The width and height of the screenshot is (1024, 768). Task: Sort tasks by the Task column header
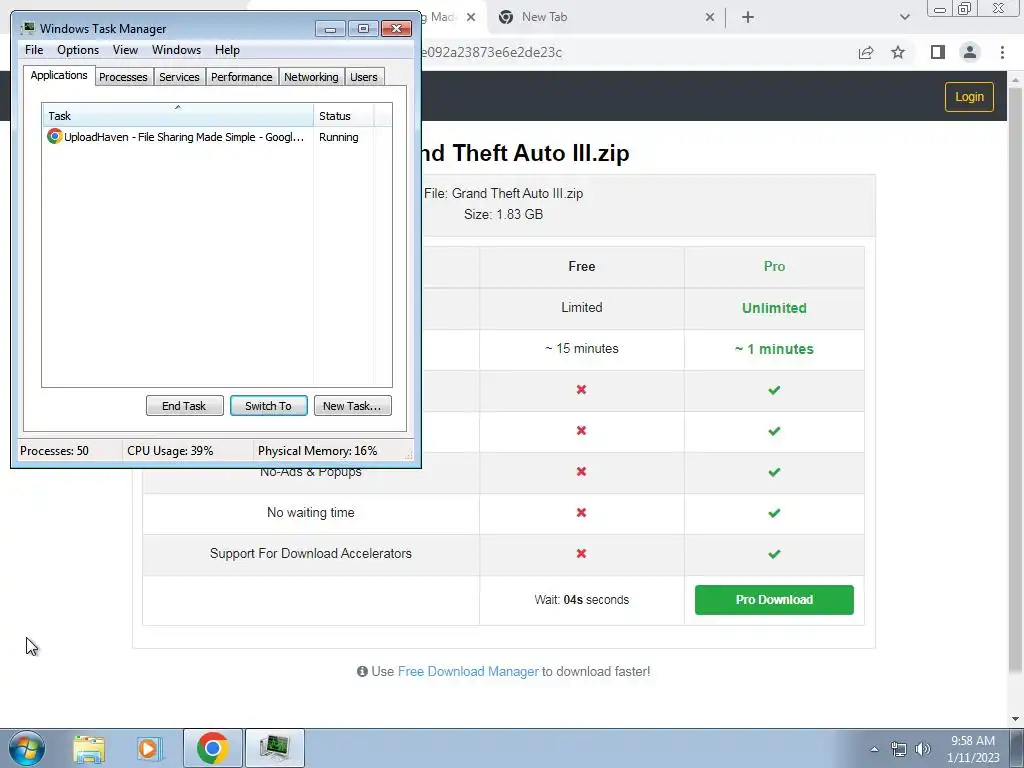pos(178,116)
